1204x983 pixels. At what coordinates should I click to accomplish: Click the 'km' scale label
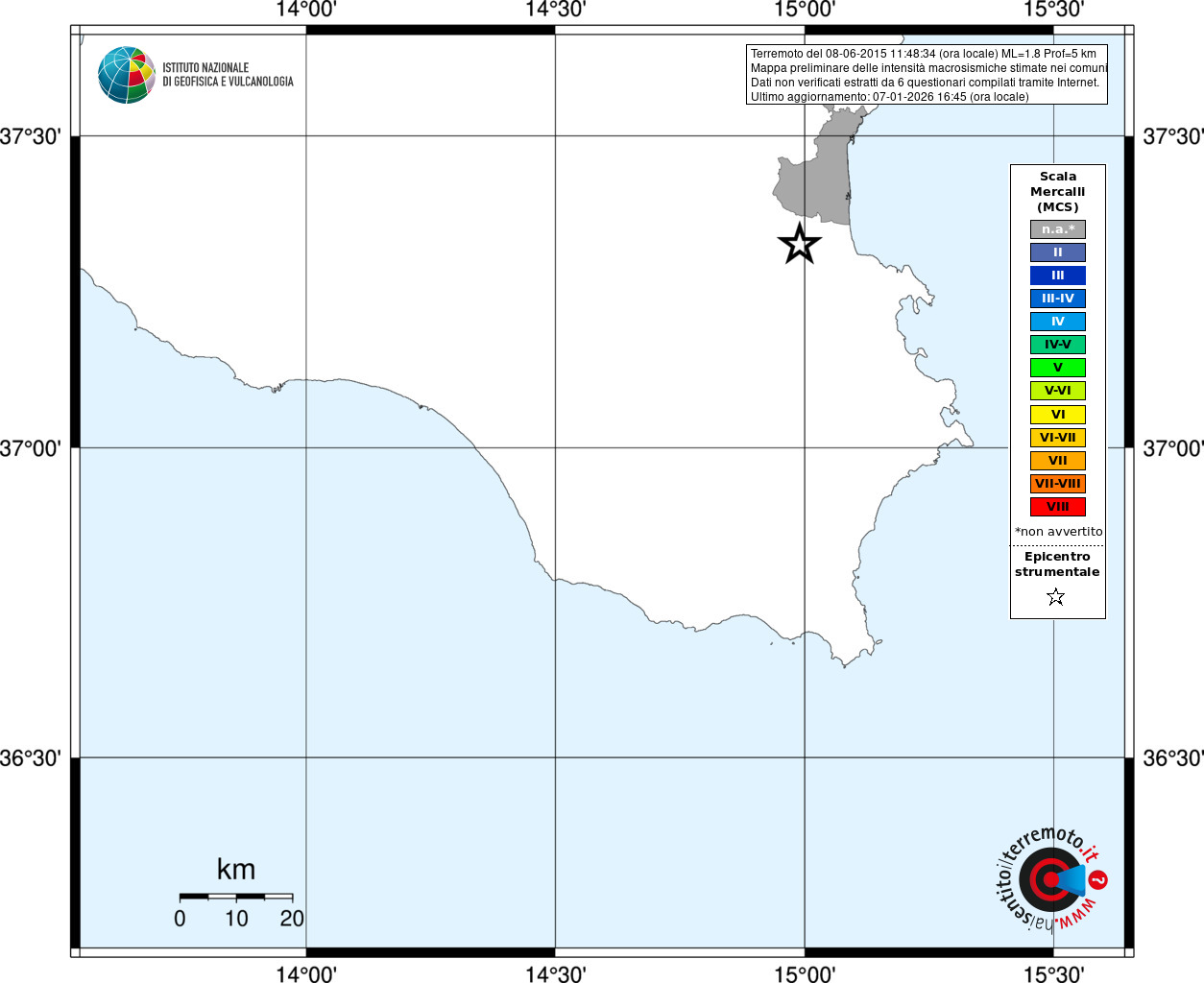pyautogui.click(x=236, y=870)
